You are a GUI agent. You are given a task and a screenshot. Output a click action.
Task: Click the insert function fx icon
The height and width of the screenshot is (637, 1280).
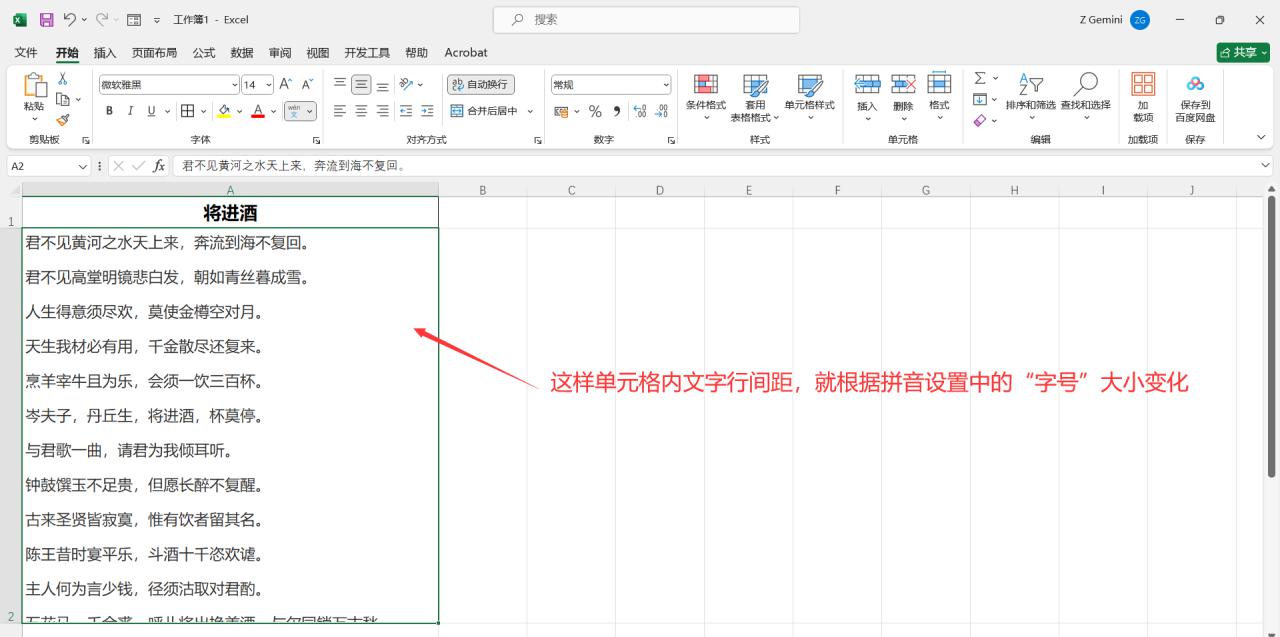[x=159, y=166]
